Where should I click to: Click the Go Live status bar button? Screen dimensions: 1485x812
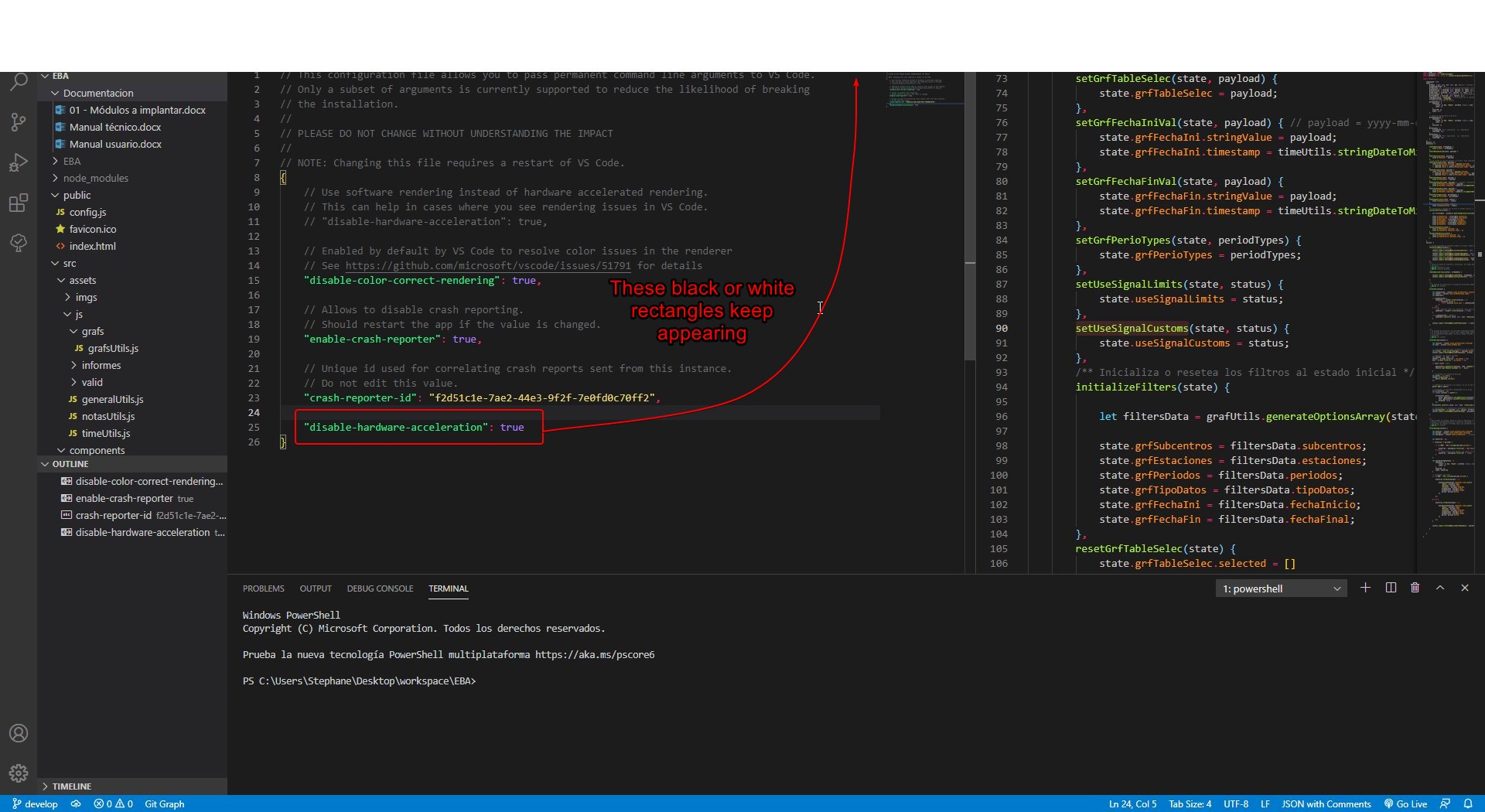[x=1405, y=803]
